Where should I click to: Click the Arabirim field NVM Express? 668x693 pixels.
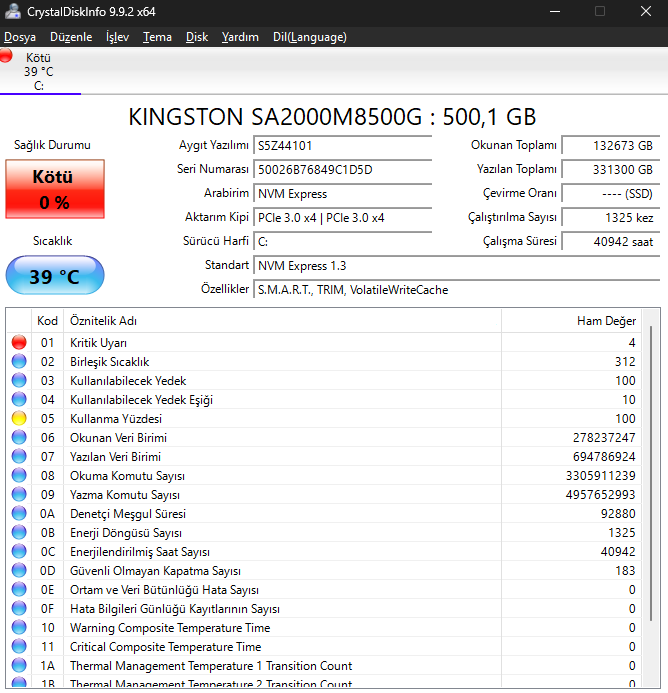click(343, 194)
